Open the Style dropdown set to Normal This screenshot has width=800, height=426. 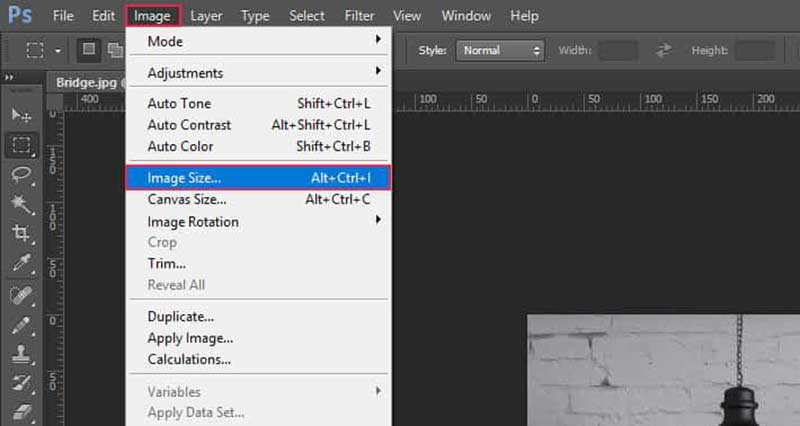pyautogui.click(x=500, y=51)
